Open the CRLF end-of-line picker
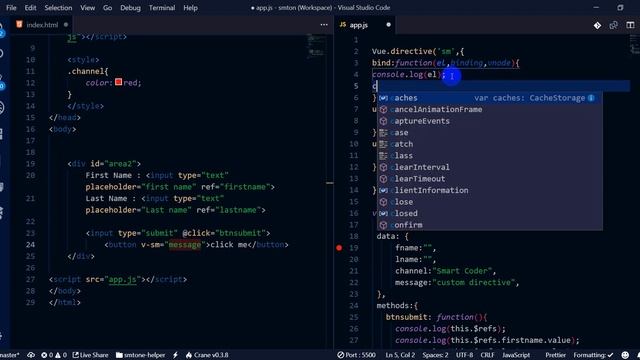 click(487, 355)
